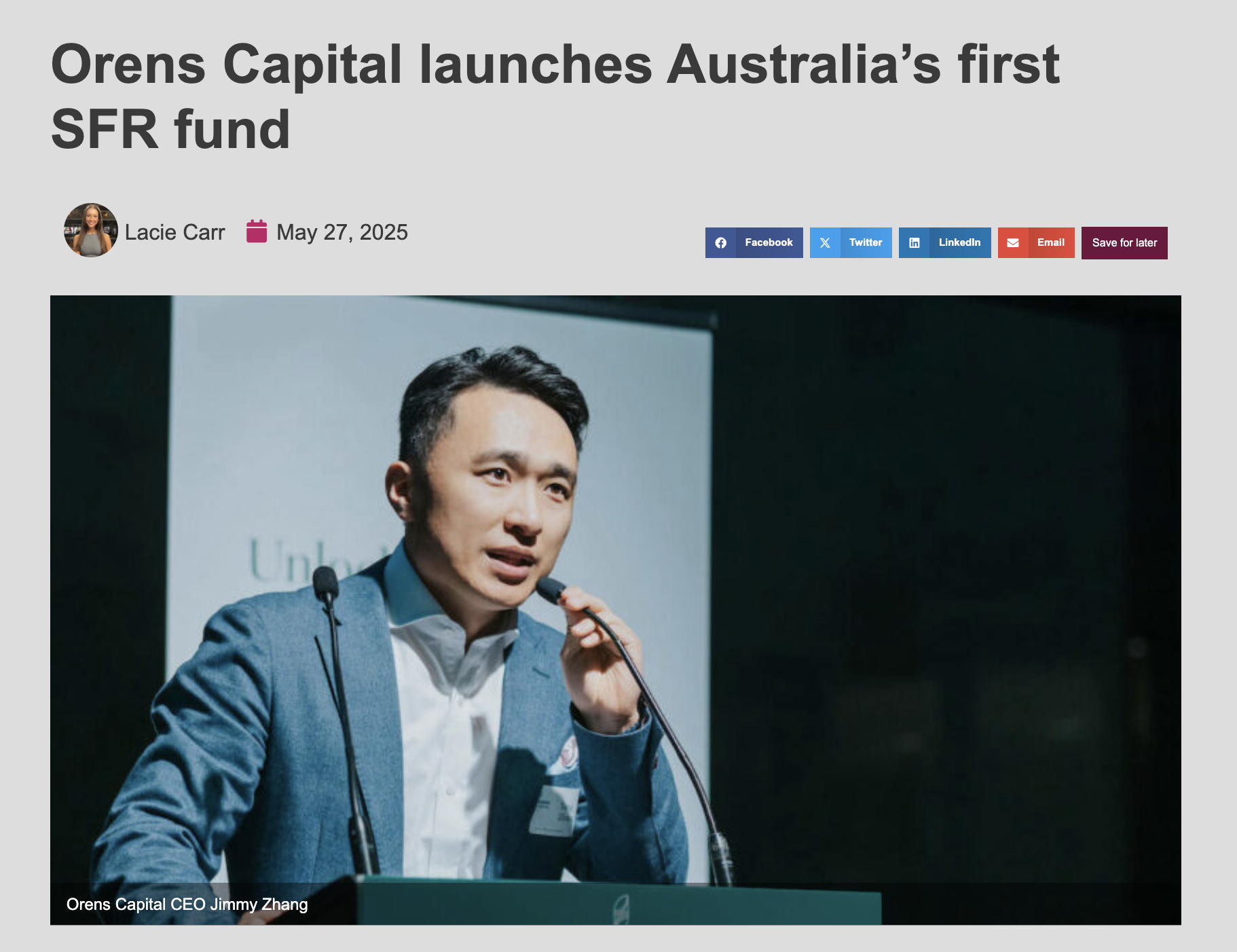Screen dimensions: 1237x952
Task: Click the pink calendar icon
Action: pos(256,231)
